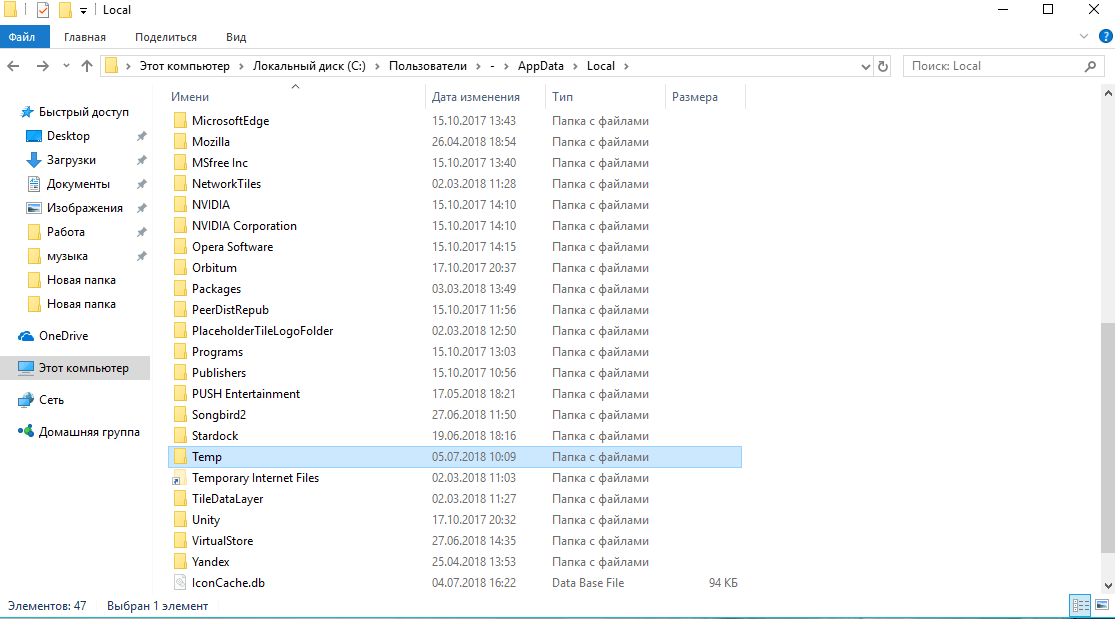
Task: Open the quick access toolbar customize dropdown
Action: 83,11
